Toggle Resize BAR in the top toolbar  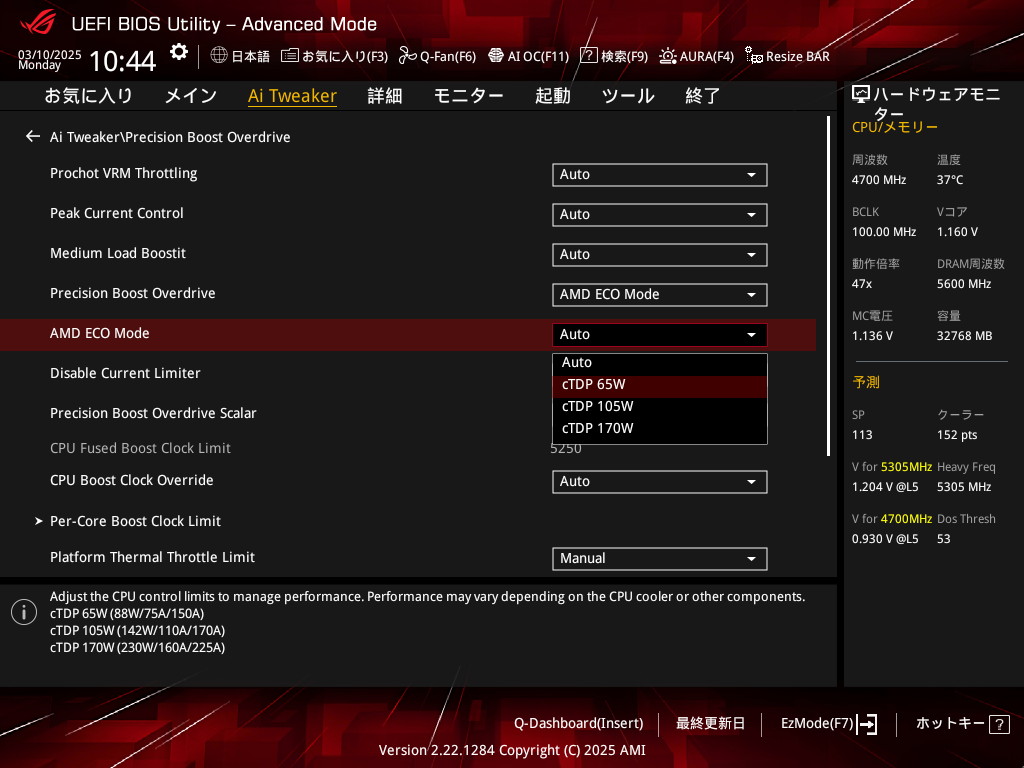(x=754, y=56)
